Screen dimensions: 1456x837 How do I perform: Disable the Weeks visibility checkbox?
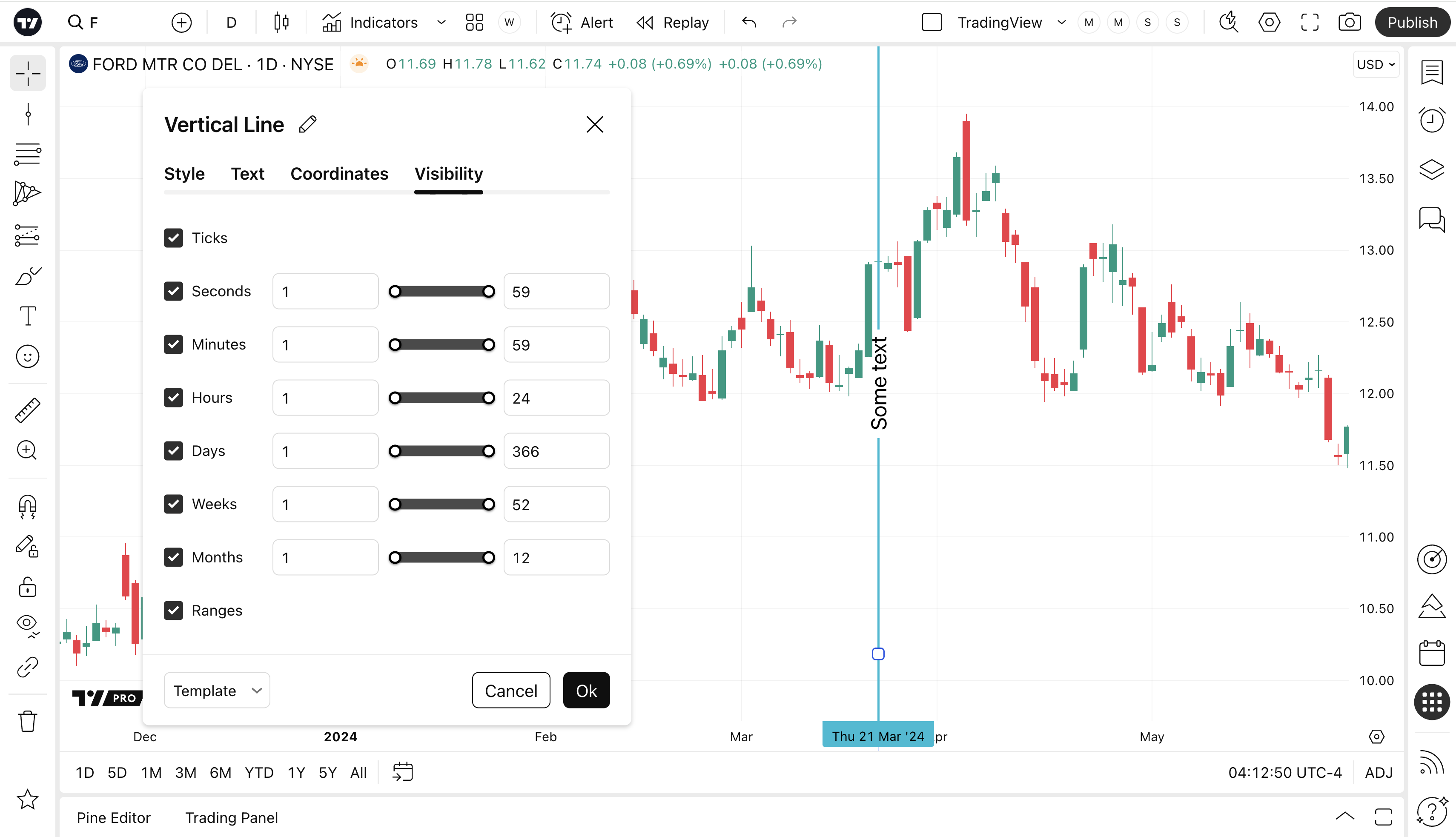tap(174, 504)
